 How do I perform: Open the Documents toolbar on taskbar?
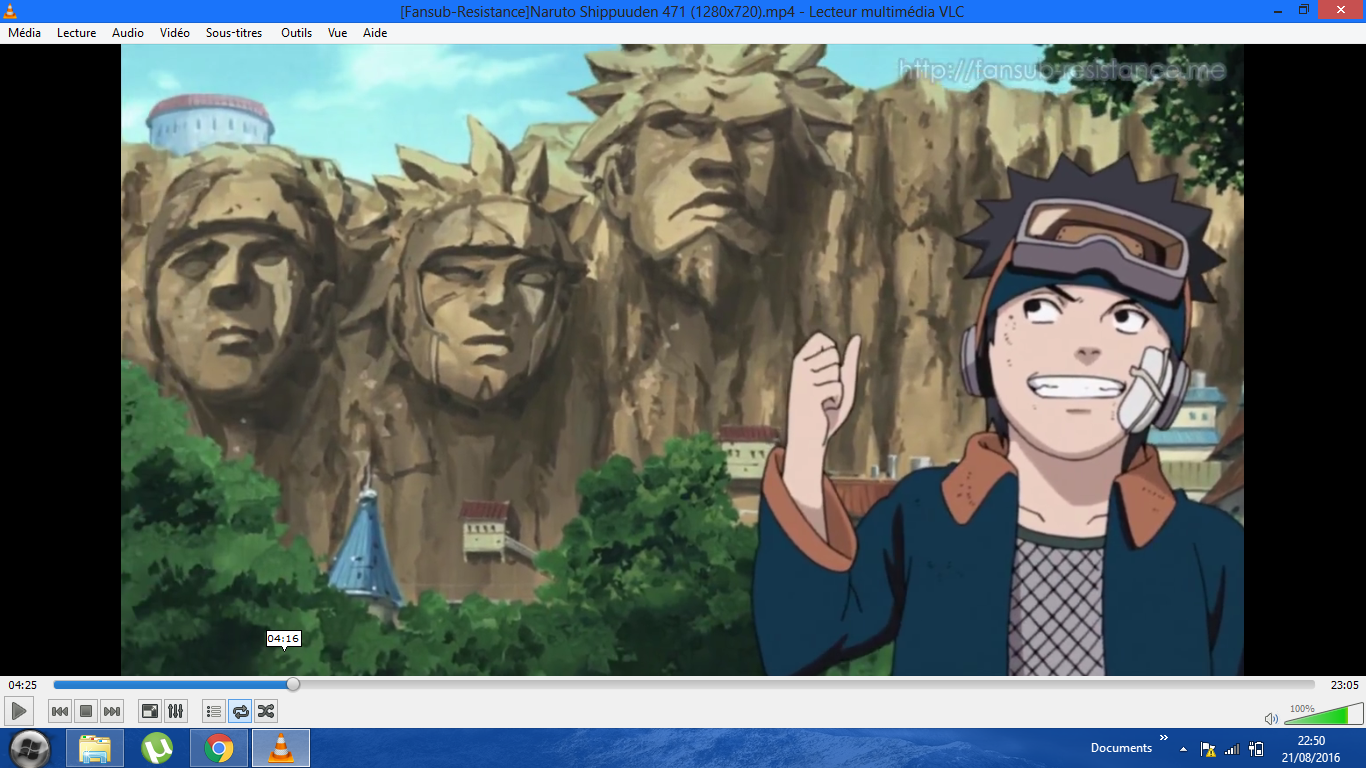pos(1121,748)
